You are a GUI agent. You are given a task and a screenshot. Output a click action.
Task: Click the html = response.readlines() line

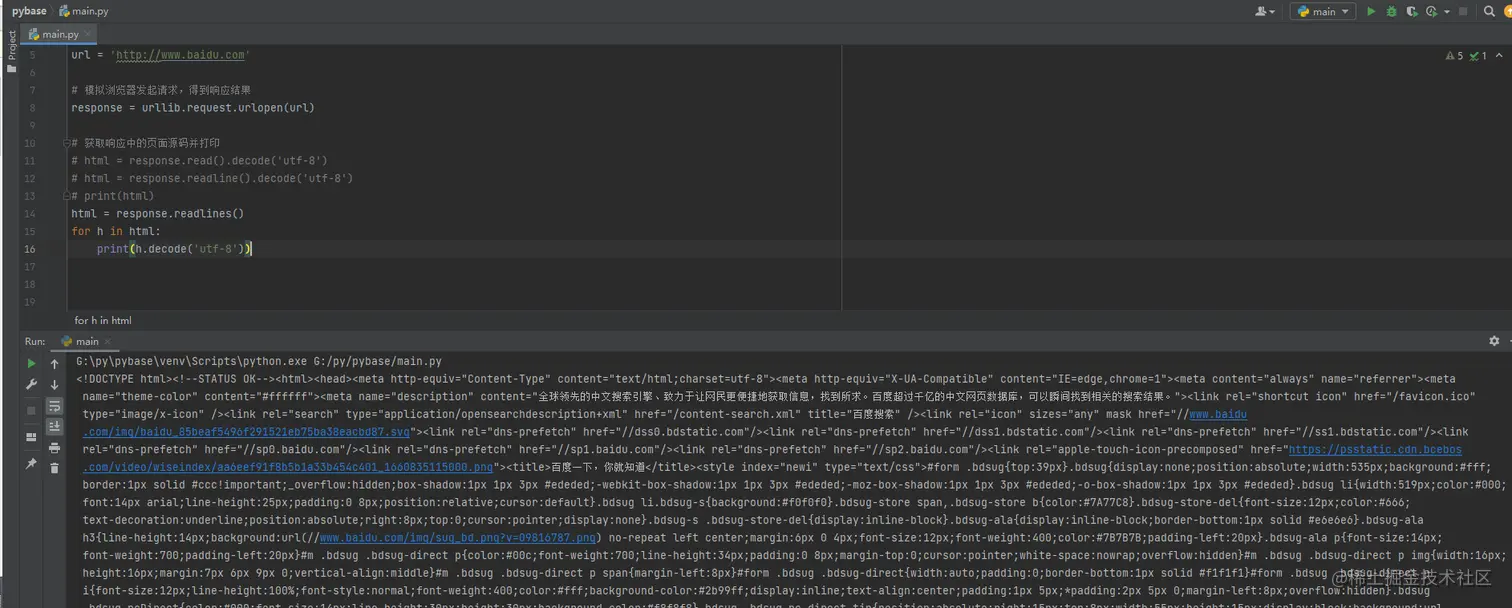coord(157,214)
